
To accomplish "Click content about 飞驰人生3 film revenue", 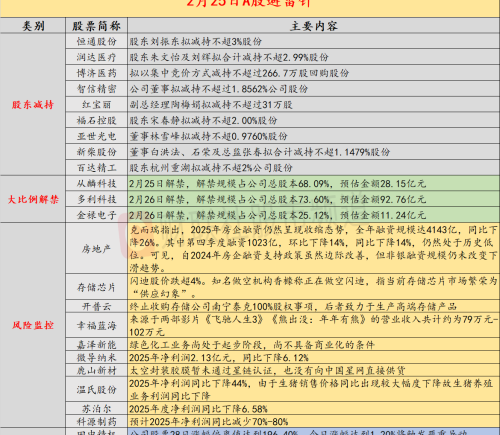I will 313,325.
